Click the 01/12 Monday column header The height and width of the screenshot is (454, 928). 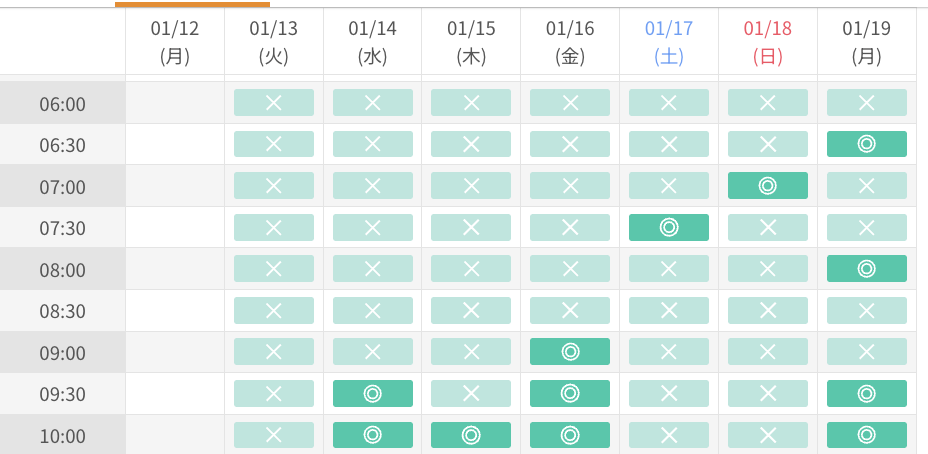point(175,42)
